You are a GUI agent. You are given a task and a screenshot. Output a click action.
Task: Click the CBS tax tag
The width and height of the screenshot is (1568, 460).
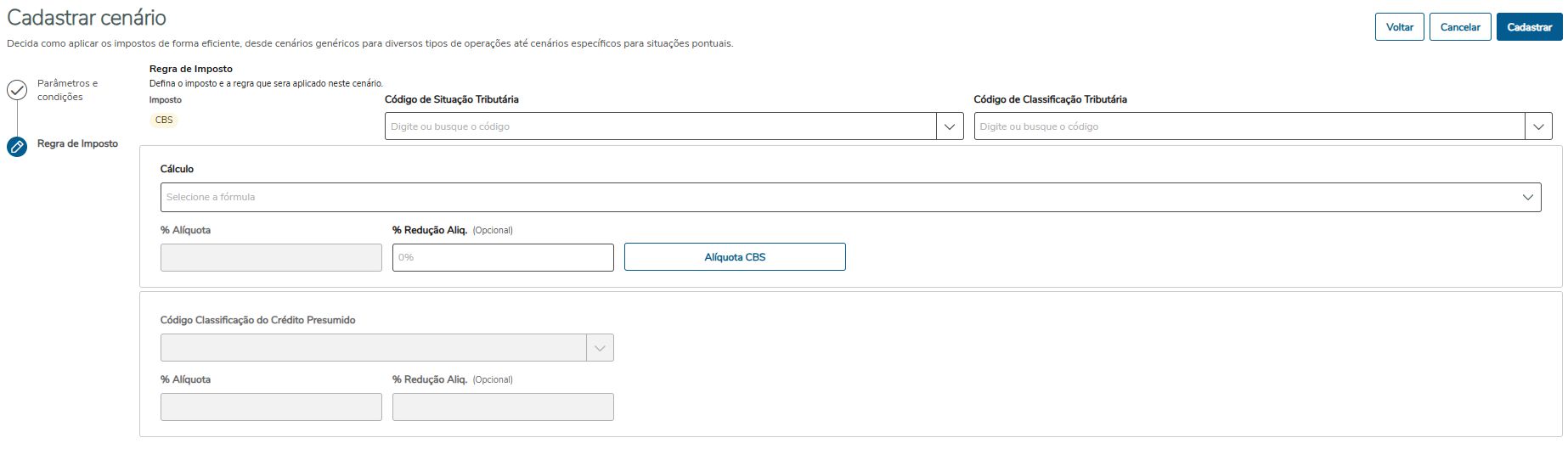pos(164,121)
